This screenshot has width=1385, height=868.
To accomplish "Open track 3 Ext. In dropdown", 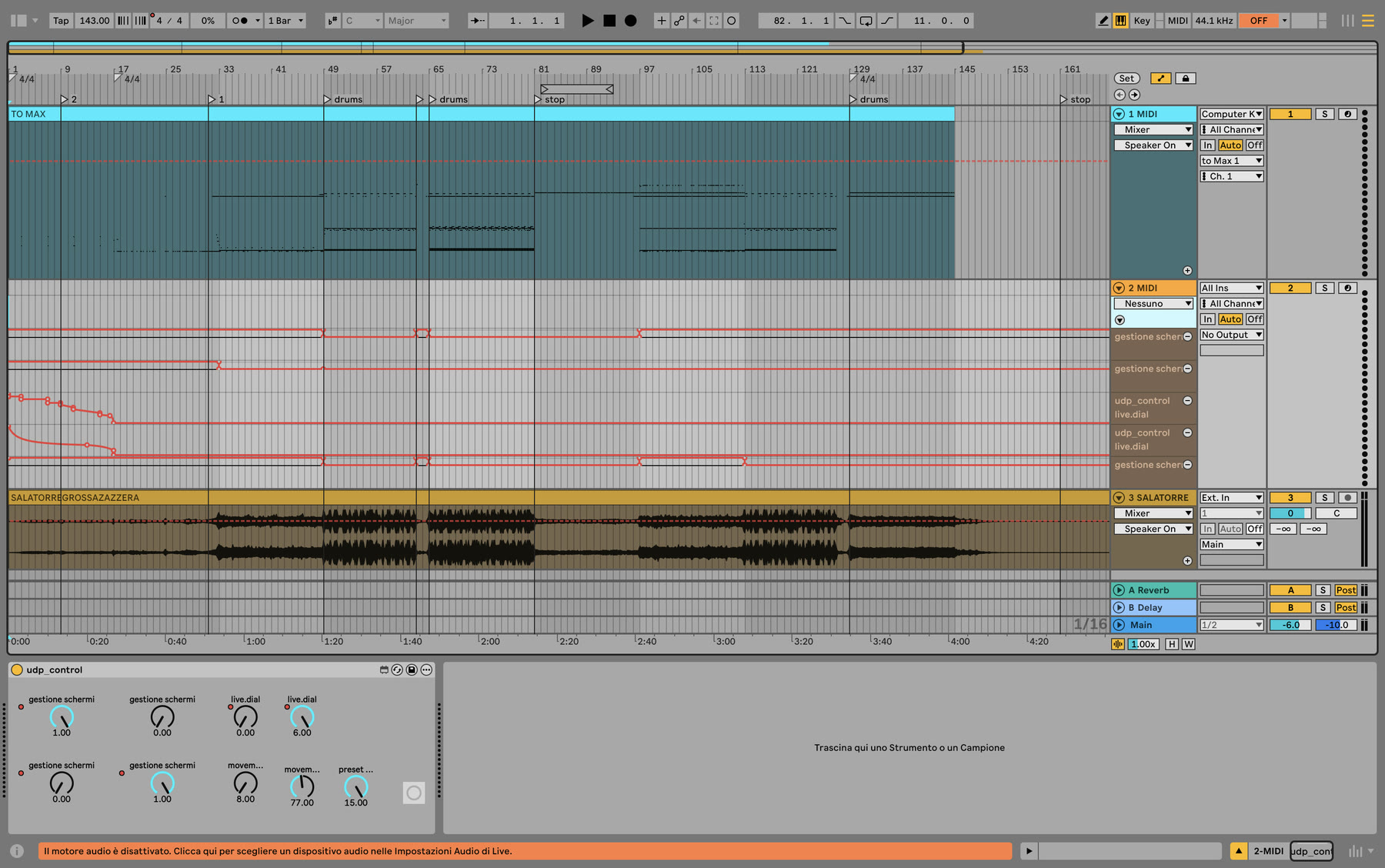I will 1232,498.
